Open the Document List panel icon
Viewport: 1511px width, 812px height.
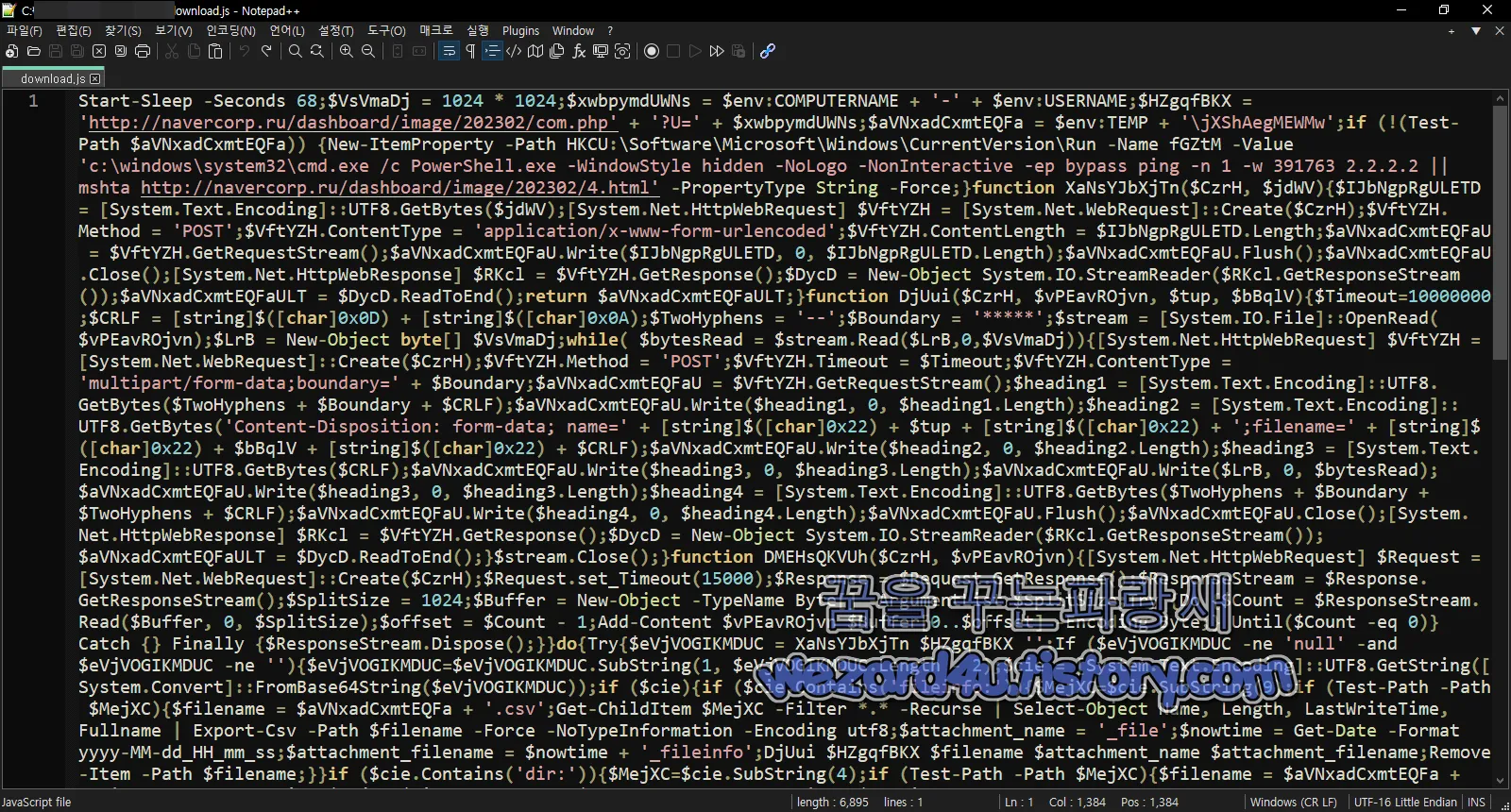coord(557,51)
